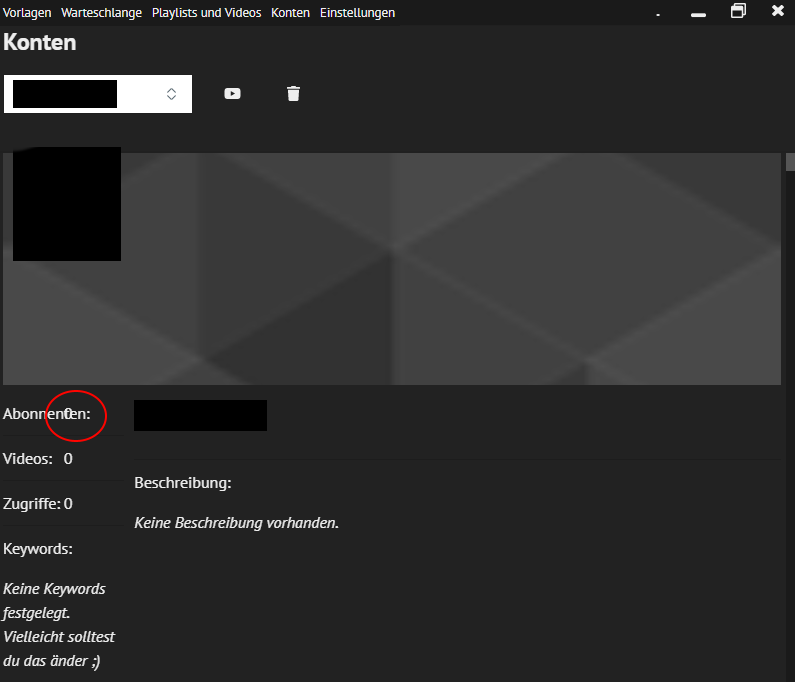Restore down the application window

tap(738, 11)
